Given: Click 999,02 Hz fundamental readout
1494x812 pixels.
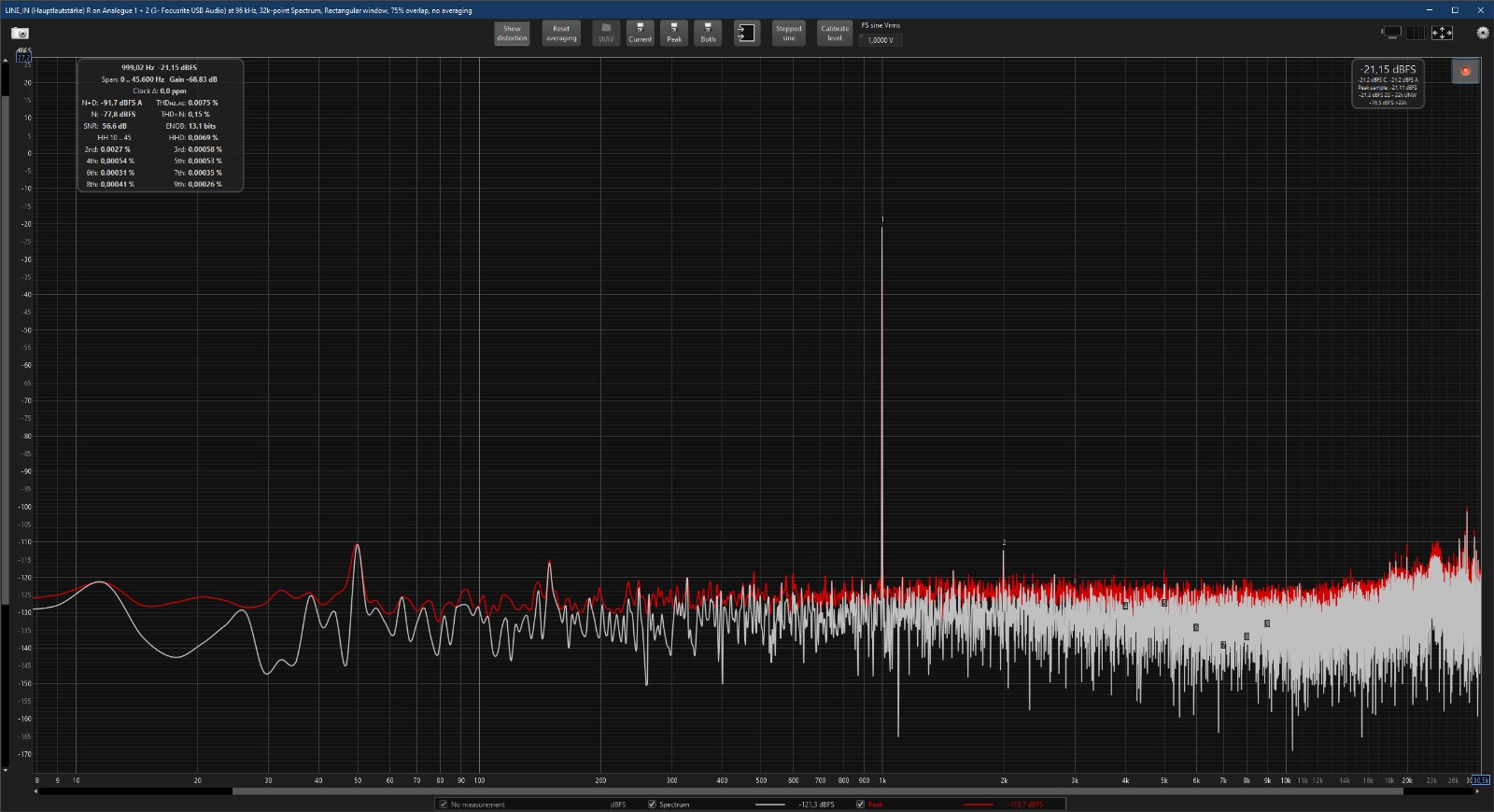Looking at the screenshot, I should [x=137, y=67].
